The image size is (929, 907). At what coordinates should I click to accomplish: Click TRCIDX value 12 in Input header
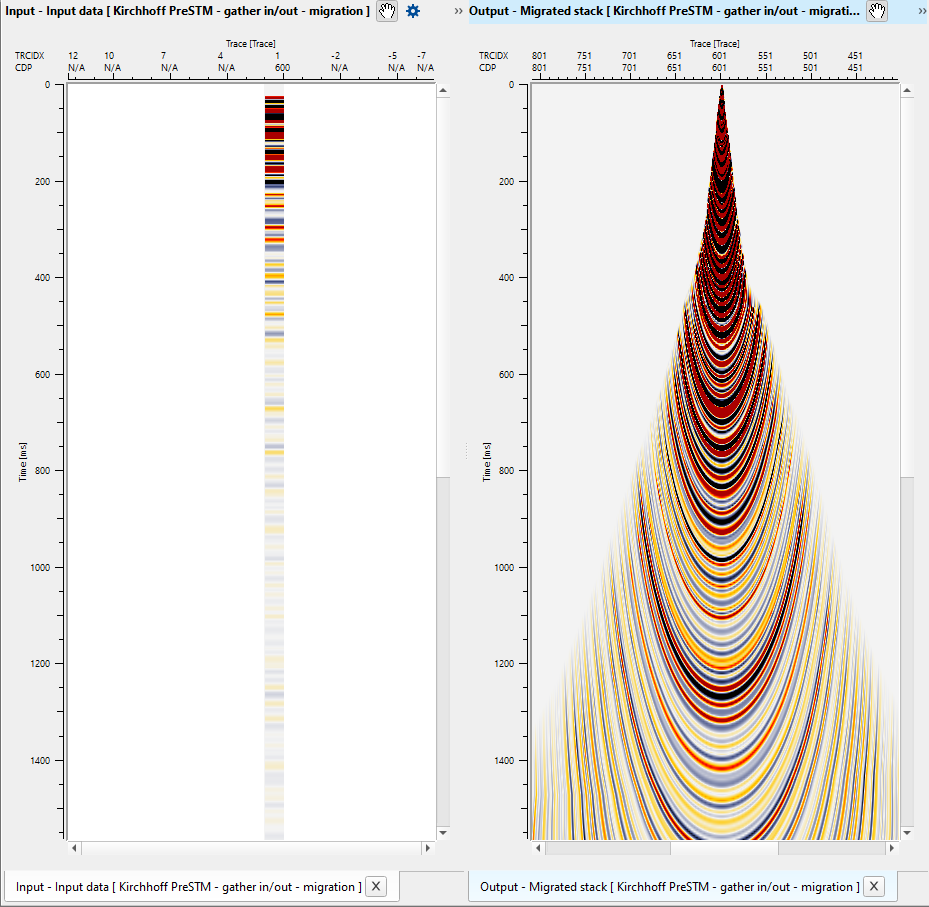tap(73, 56)
